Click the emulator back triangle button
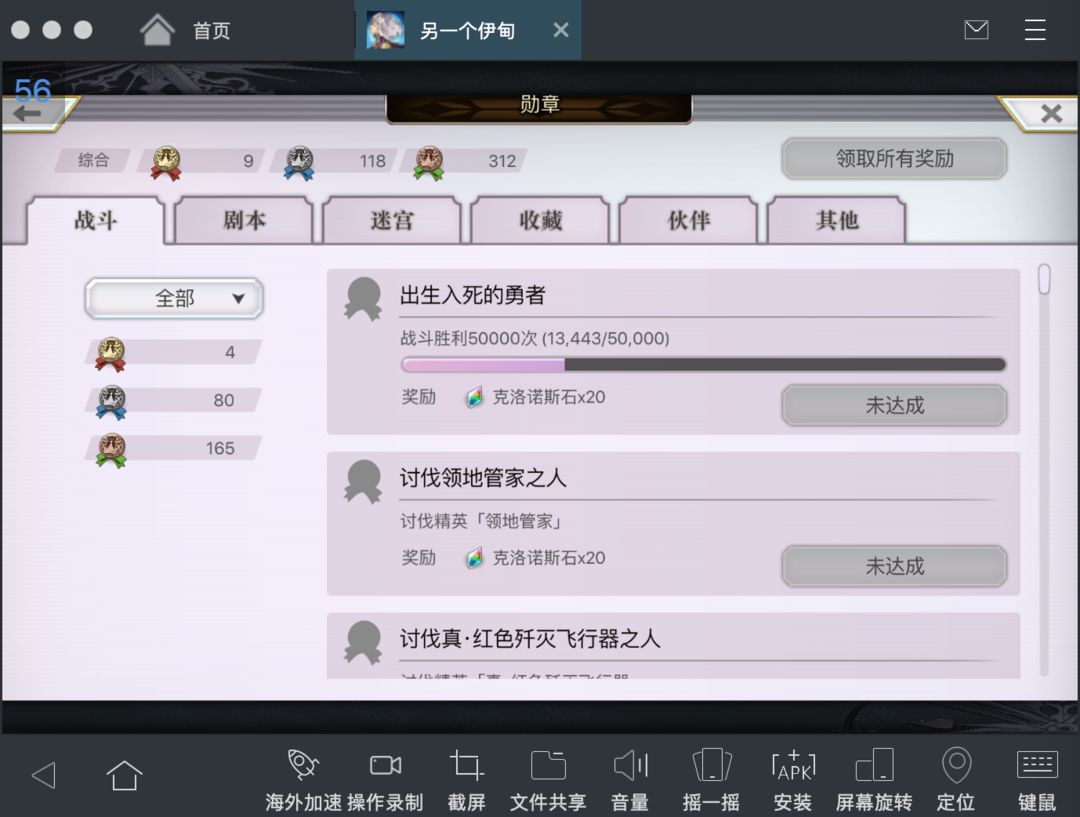The height and width of the screenshot is (817, 1080). (x=44, y=775)
